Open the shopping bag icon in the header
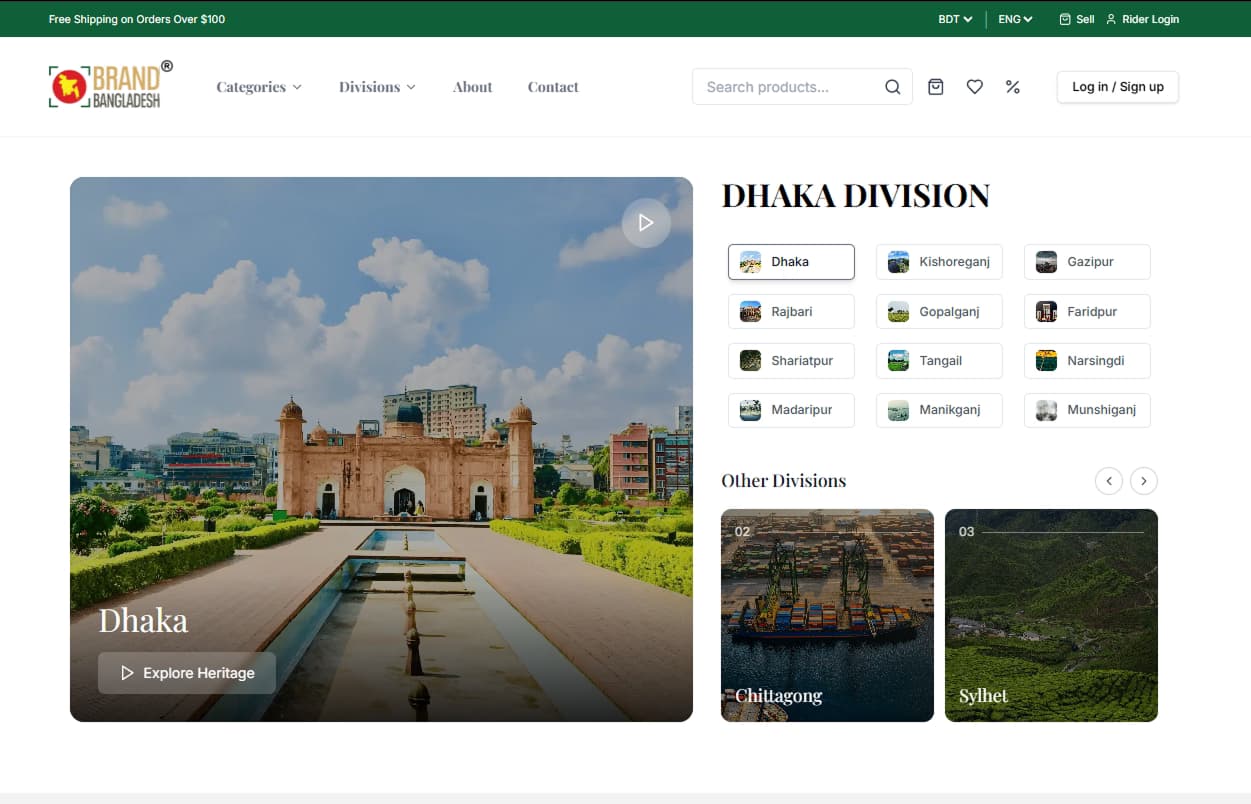The width and height of the screenshot is (1251, 804). 935,87
